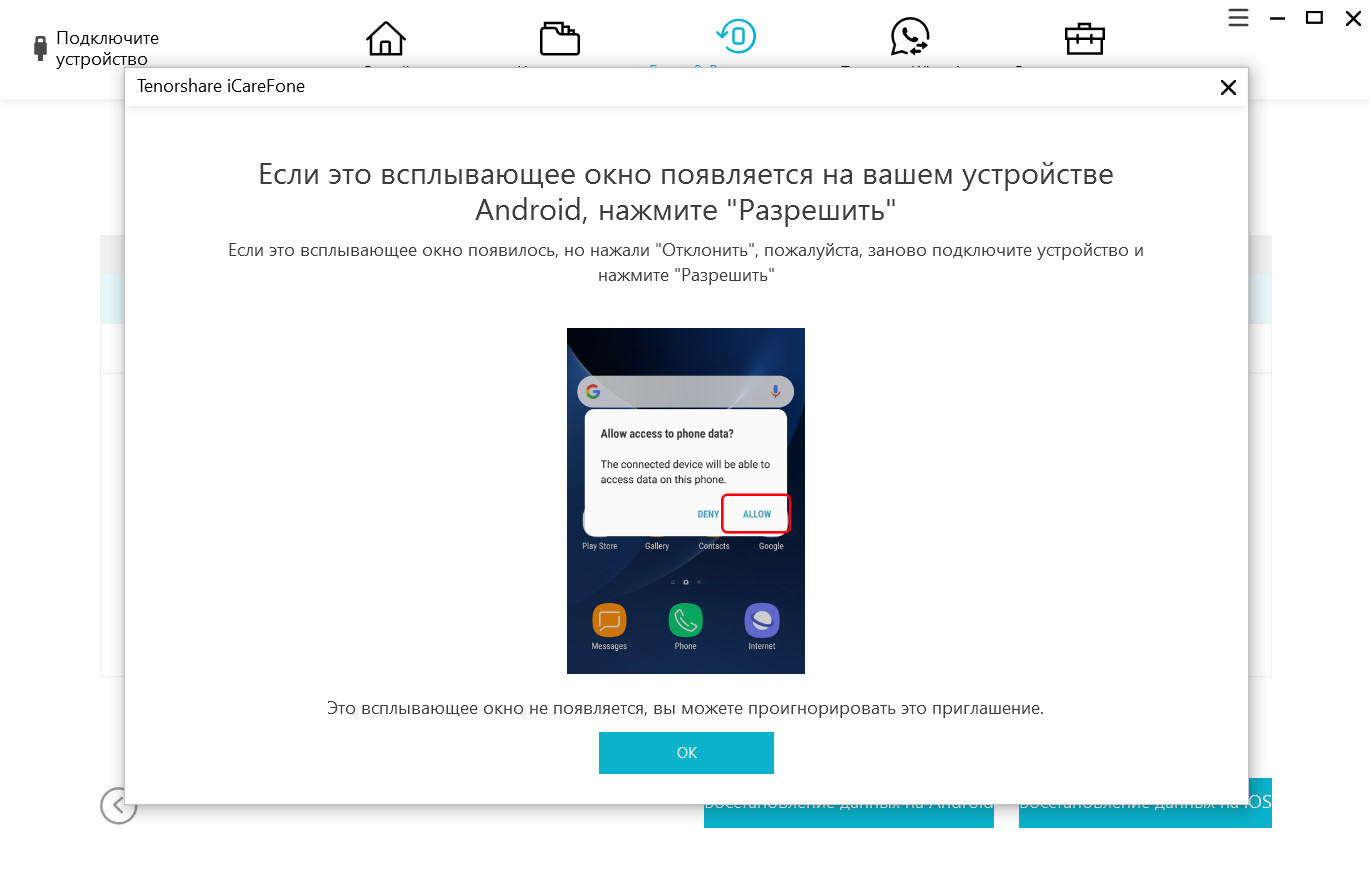Open the file Manage folder icon

pyautogui.click(x=560, y=39)
